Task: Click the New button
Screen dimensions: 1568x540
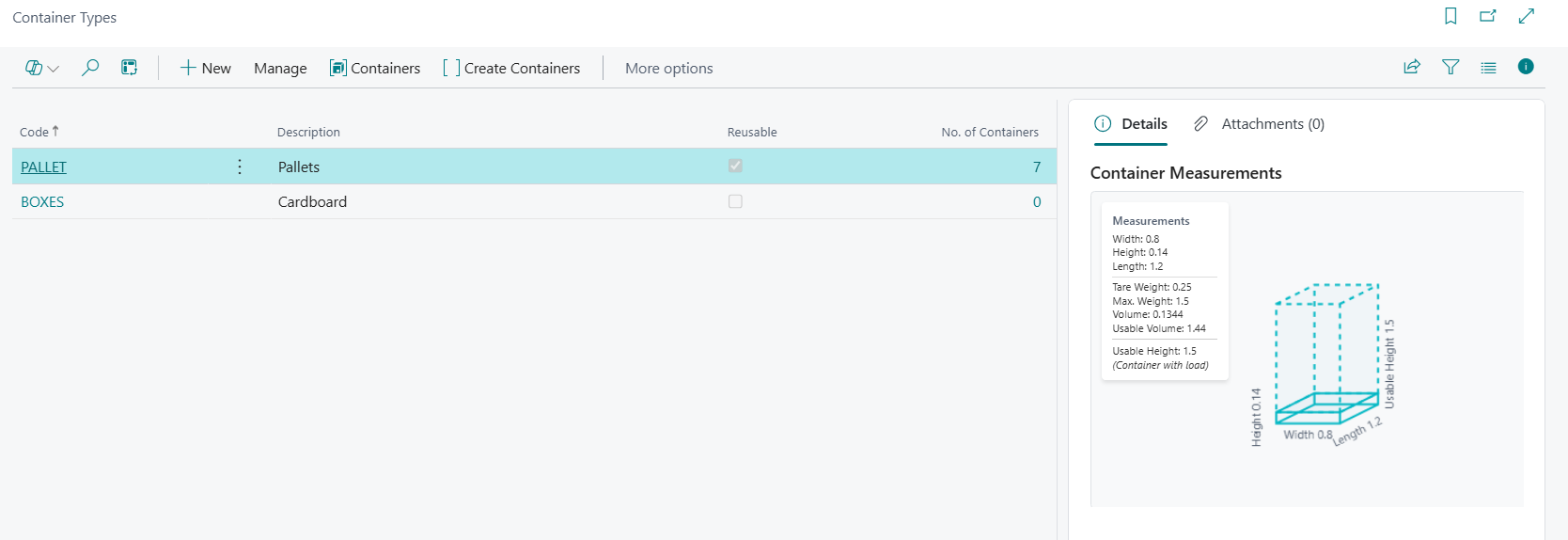Action: [205, 68]
